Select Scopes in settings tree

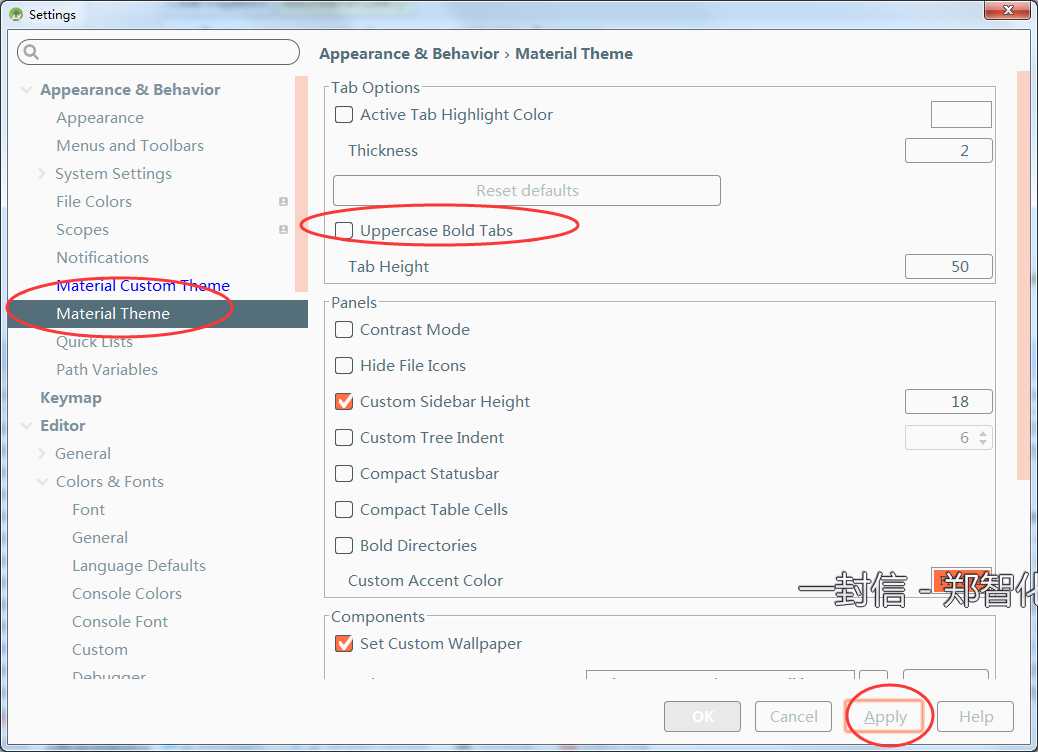[82, 230]
